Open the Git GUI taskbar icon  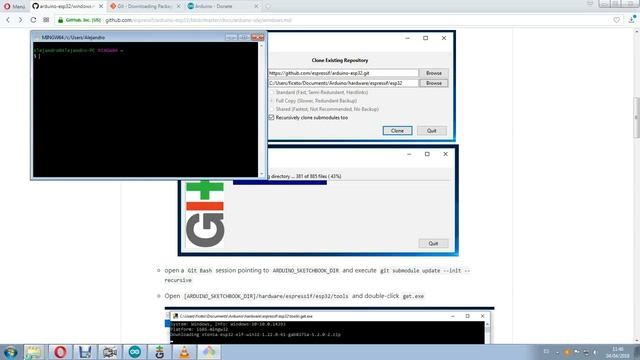pos(160,352)
